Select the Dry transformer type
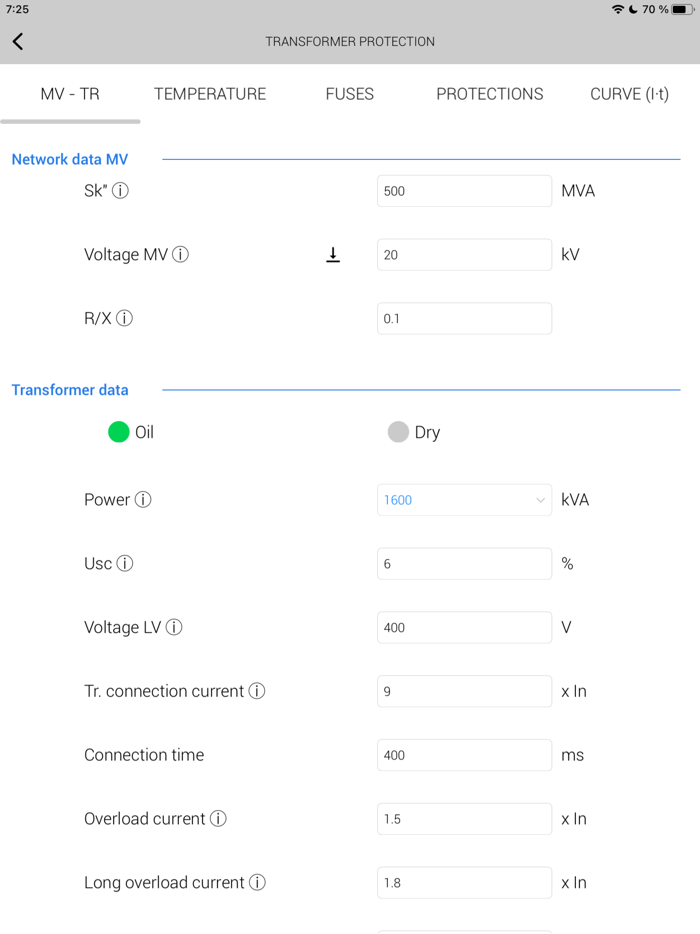 (399, 432)
